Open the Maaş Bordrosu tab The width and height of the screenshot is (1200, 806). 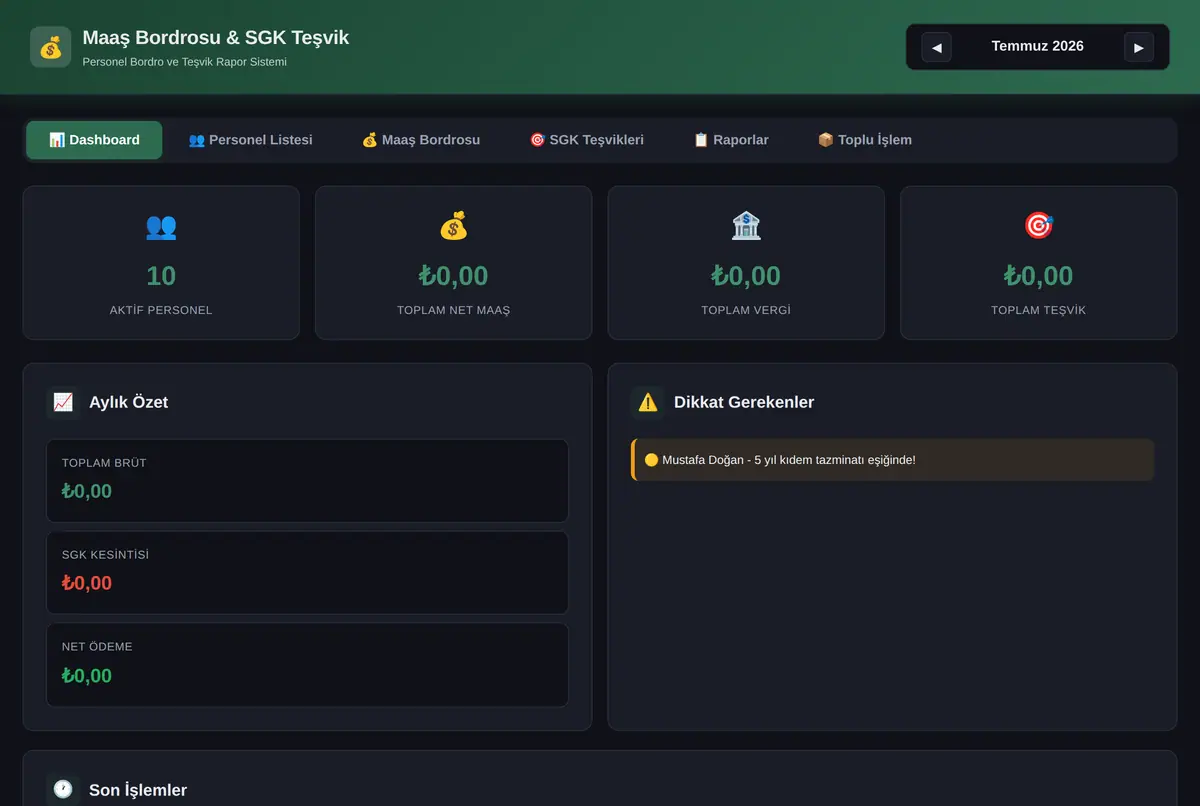pos(421,140)
